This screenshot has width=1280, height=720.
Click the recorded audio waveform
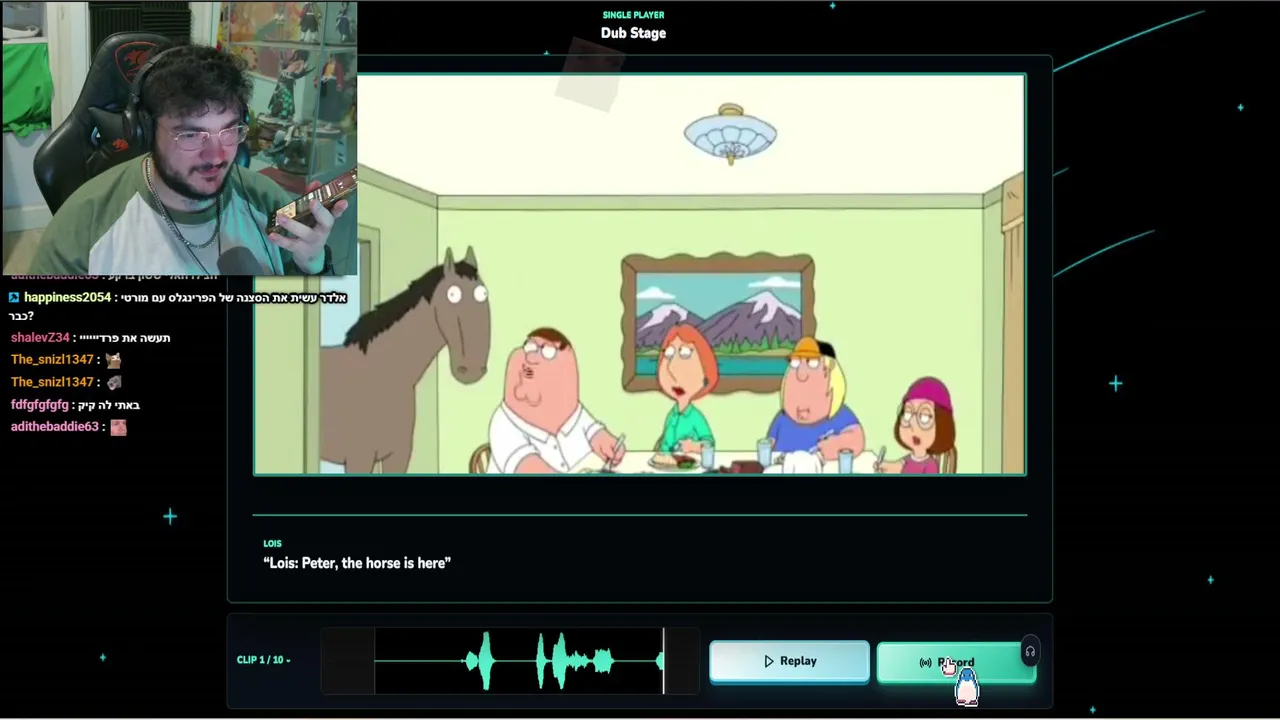(510, 661)
